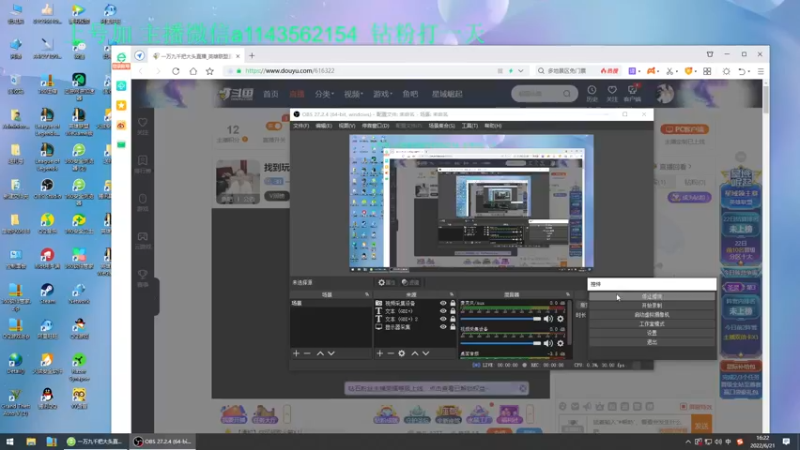Click browser URL address field
Viewport: 800px width, 450px height.
[x=378, y=71]
